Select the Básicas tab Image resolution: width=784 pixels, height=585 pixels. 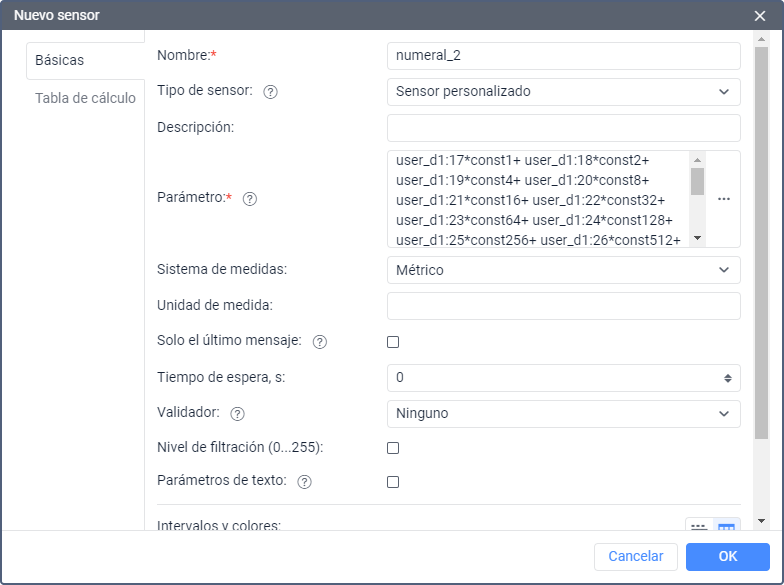click(60, 60)
